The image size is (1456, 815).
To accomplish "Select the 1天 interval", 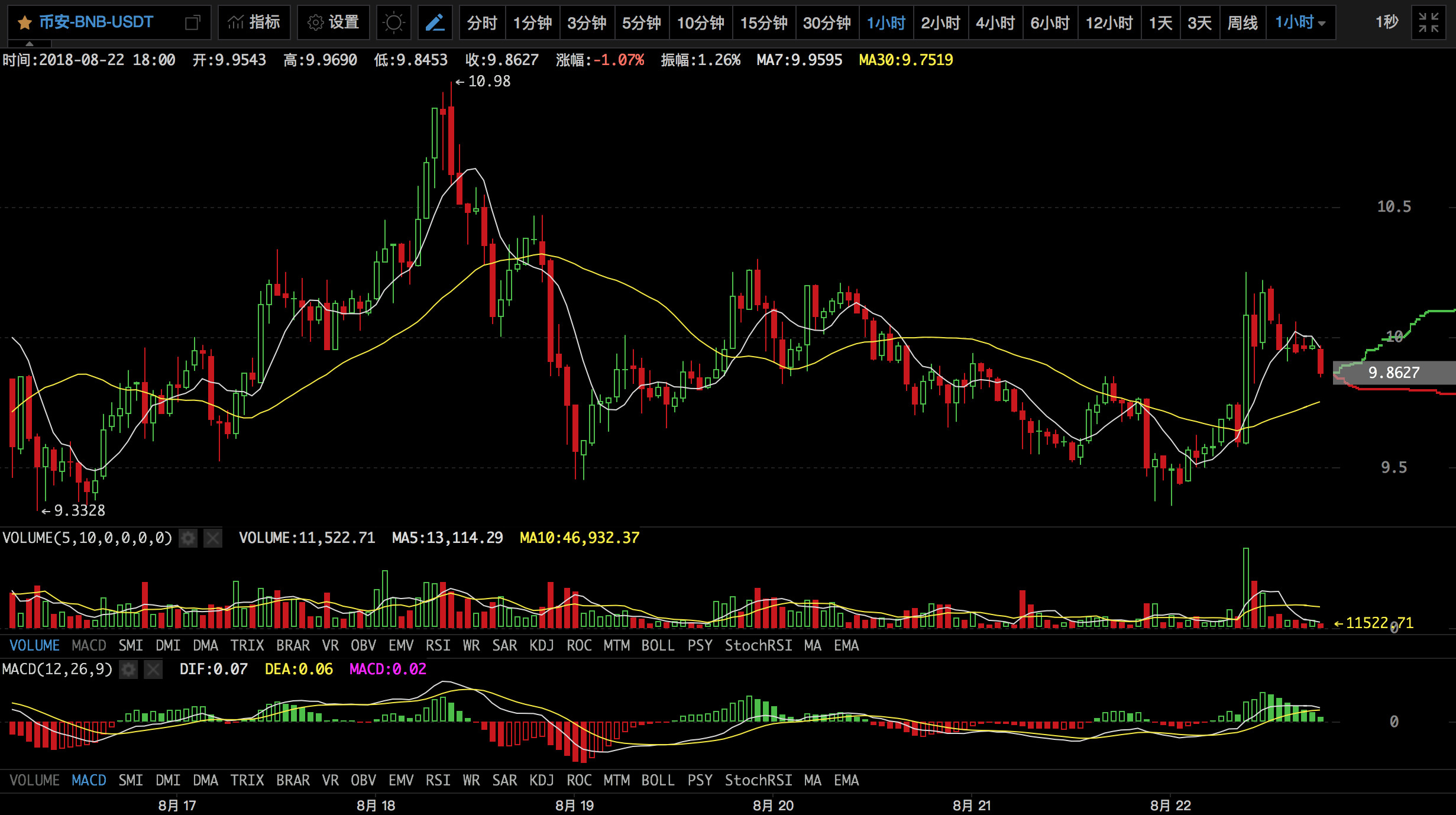I will pyautogui.click(x=1160, y=23).
